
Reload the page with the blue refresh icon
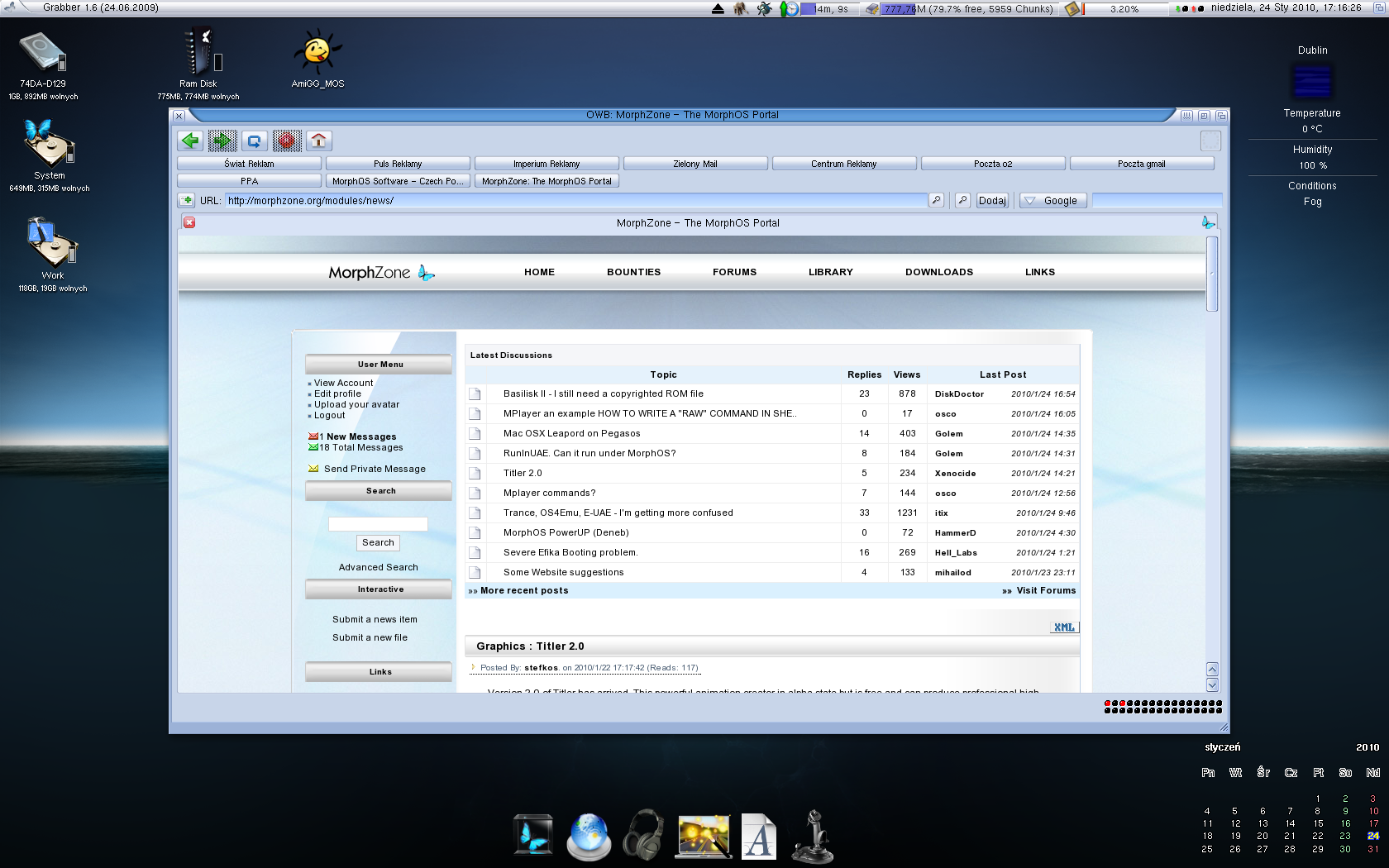pyautogui.click(x=255, y=141)
